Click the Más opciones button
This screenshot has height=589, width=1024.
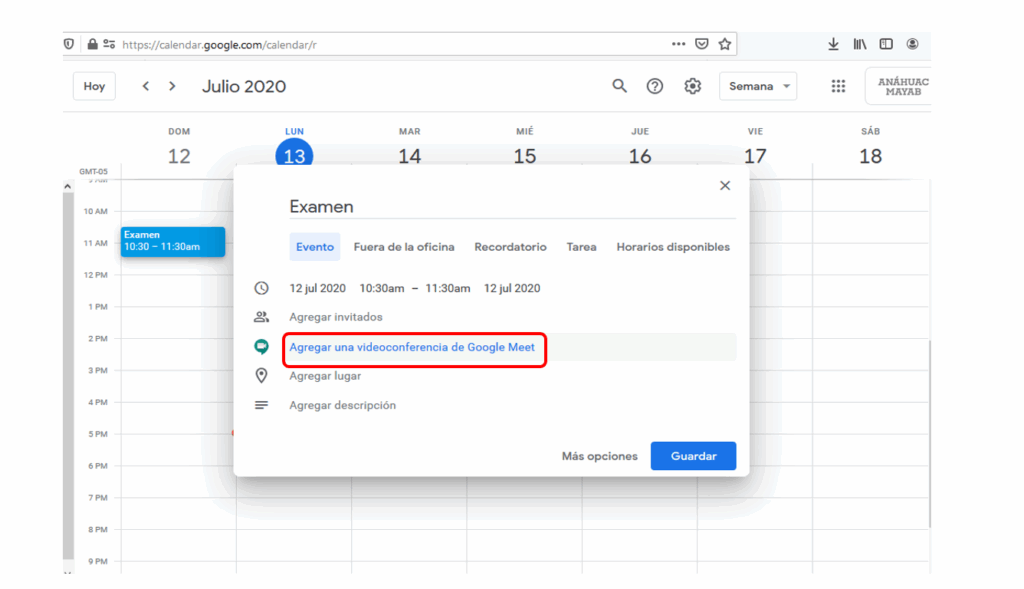tap(599, 456)
